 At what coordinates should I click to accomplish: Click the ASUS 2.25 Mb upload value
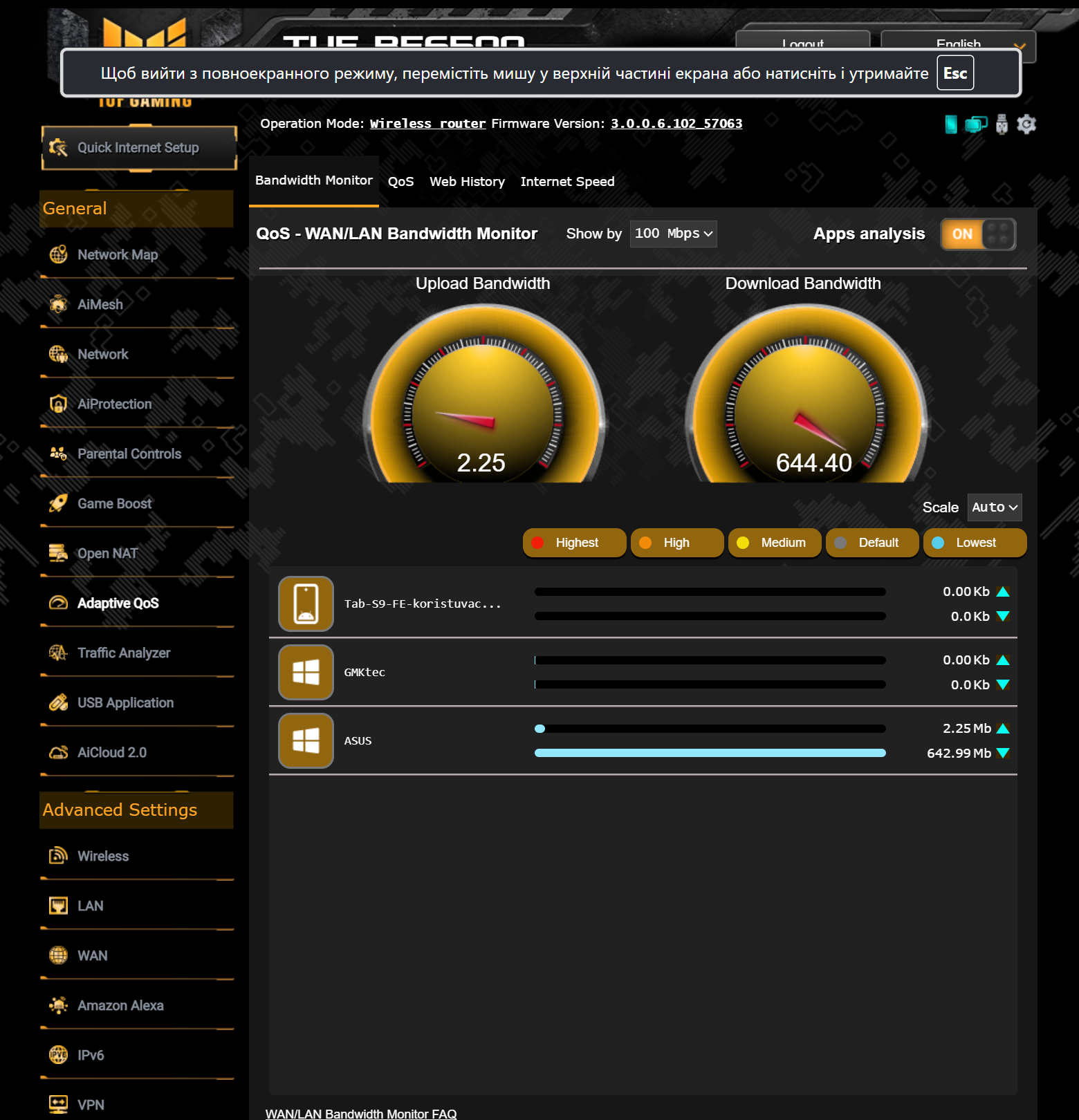[967, 728]
